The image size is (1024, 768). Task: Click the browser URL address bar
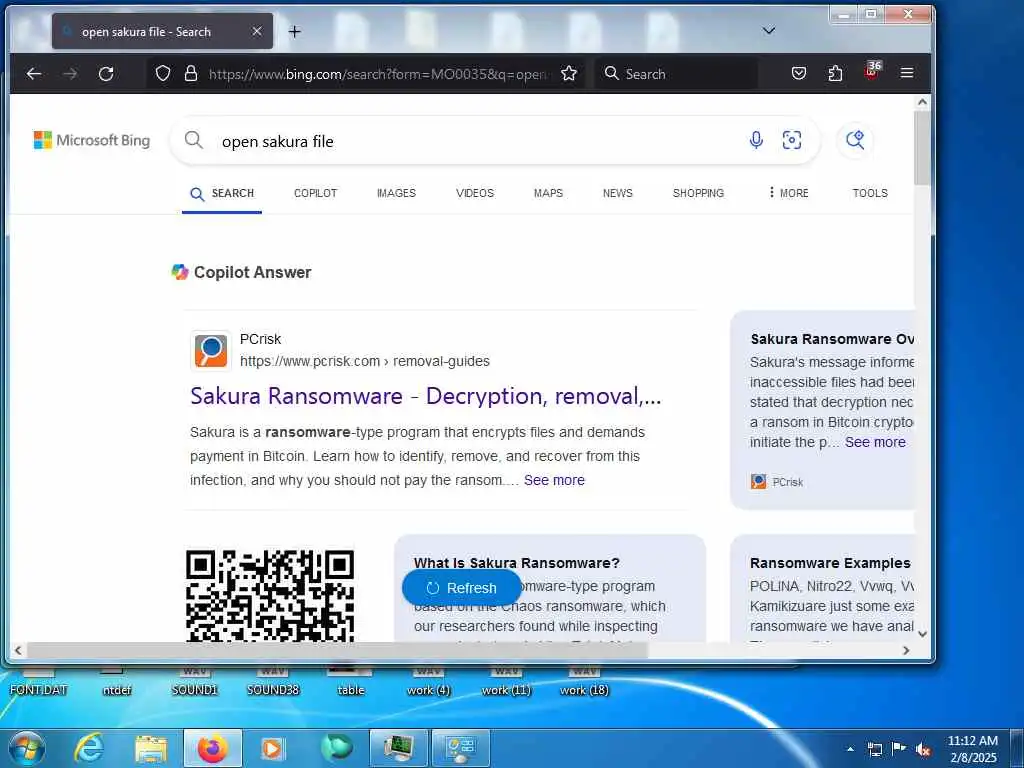click(379, 74)
